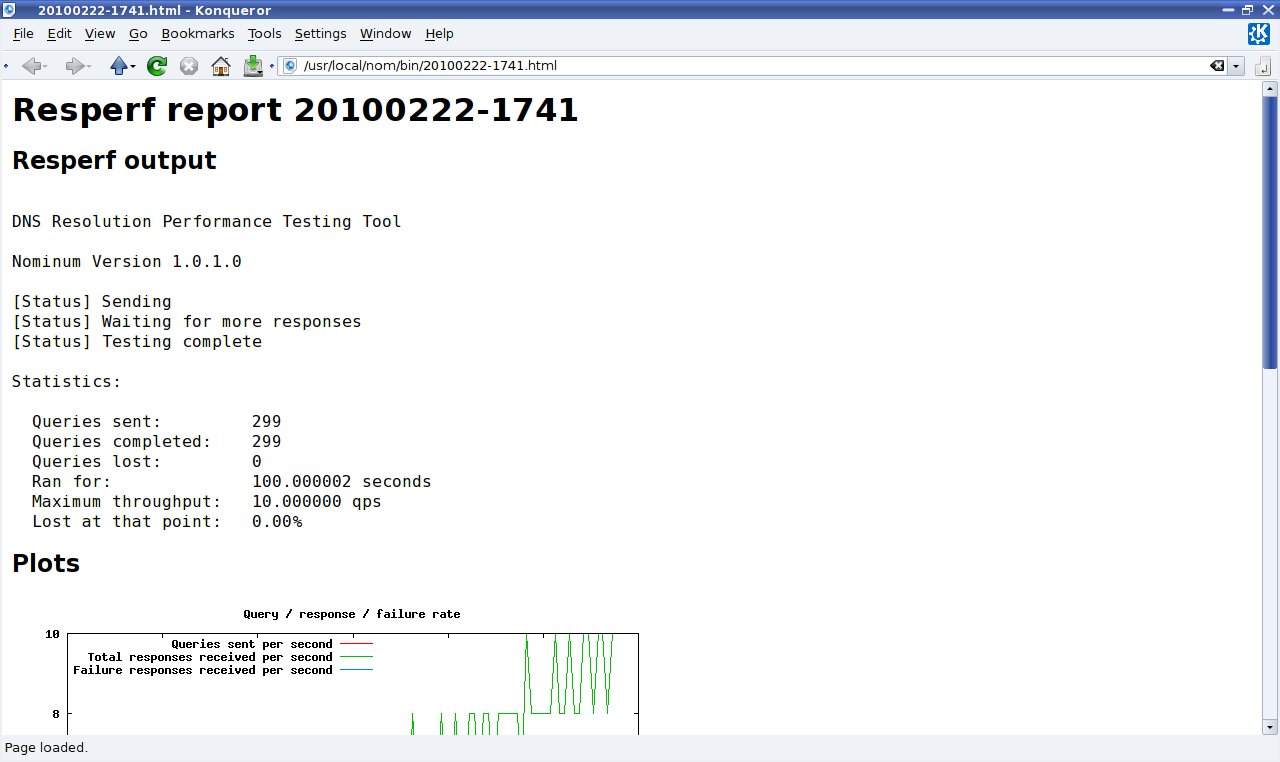The image size is (1280, 762).
Task: Open the Up button dropdown arrow
Action: coord(133,66)
